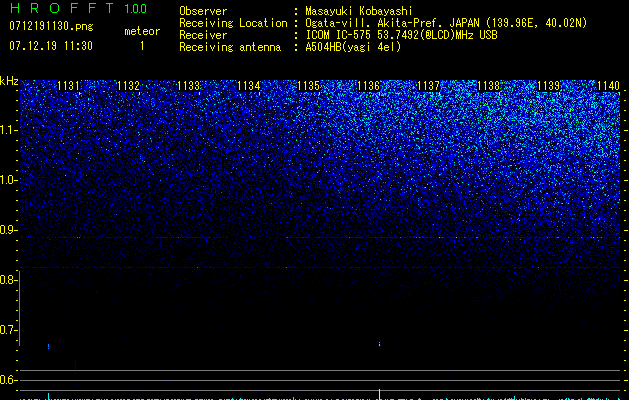Click the 'Observer' field label

click(x=203, y=11)
